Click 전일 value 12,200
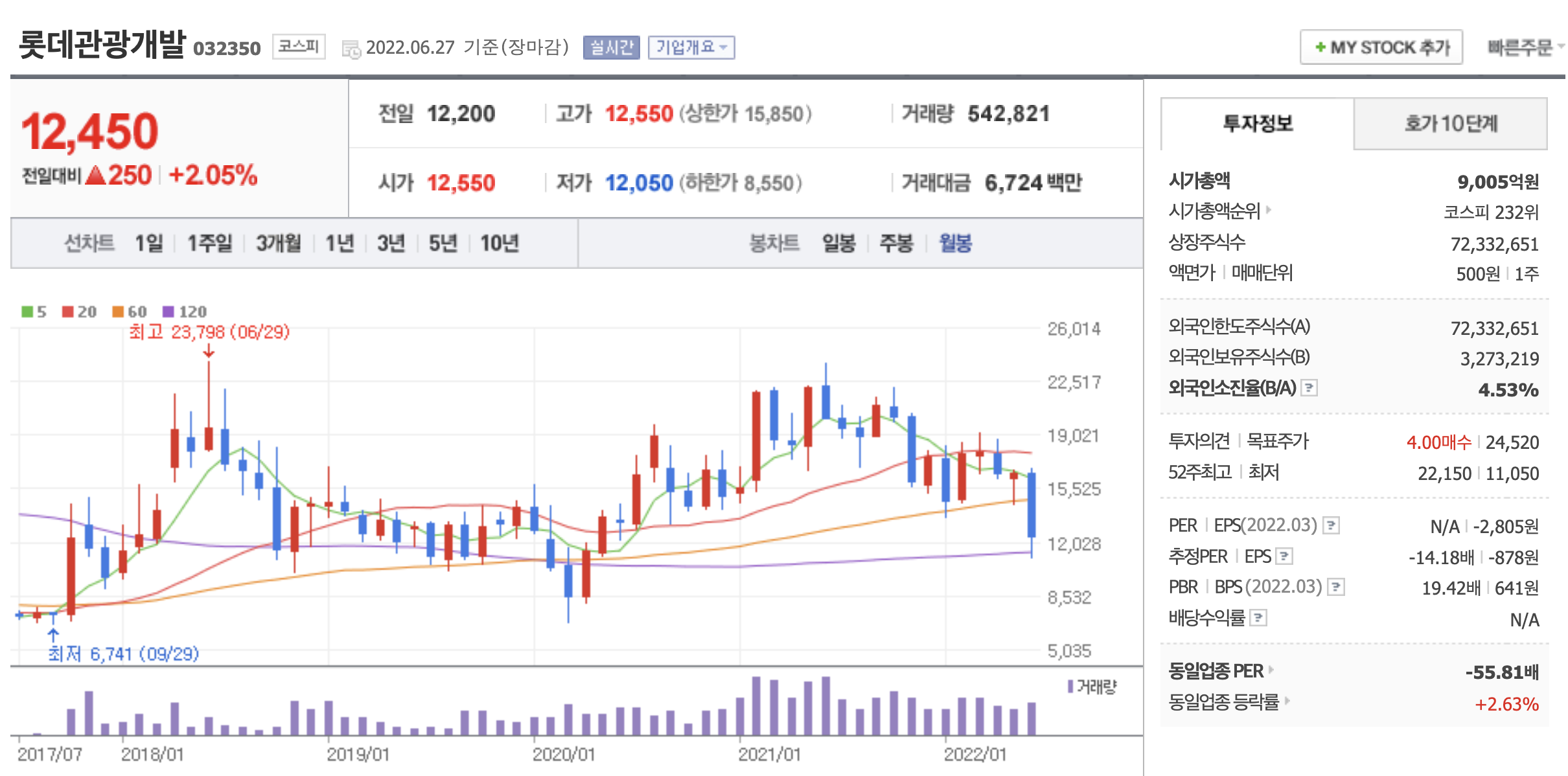Screen dimensions: 1568x776 (461, 114)
